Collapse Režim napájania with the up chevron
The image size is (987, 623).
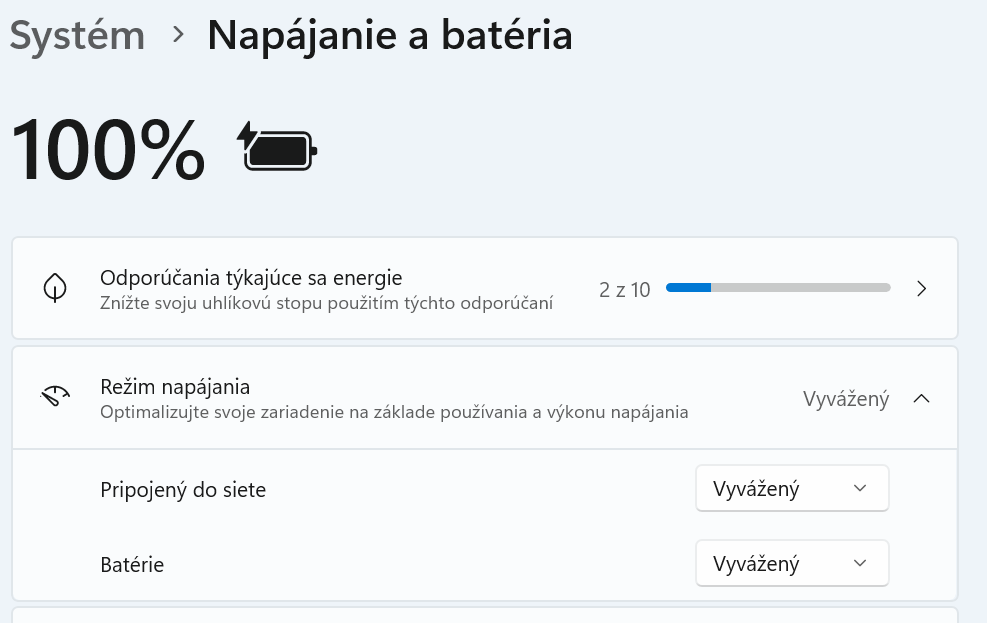coord(922,399)
